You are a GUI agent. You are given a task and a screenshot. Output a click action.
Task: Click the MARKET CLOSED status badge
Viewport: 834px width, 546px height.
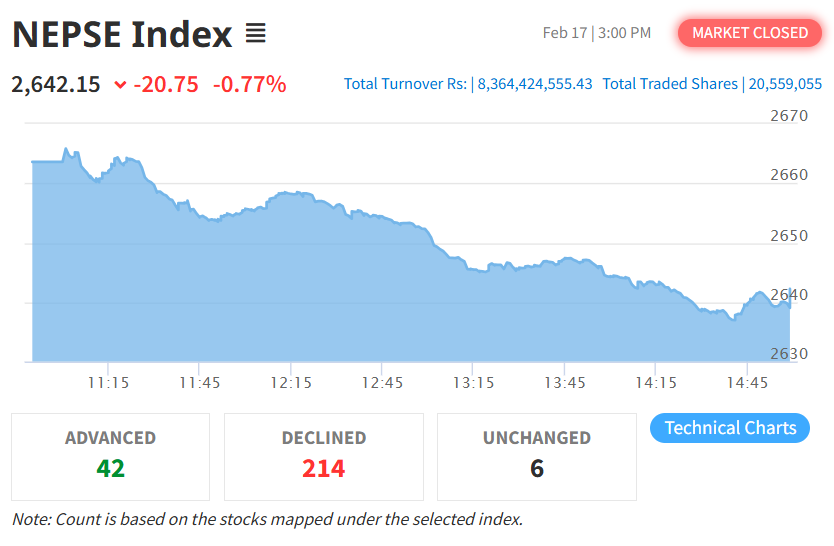pyautogui.click(x=749, y=33)
